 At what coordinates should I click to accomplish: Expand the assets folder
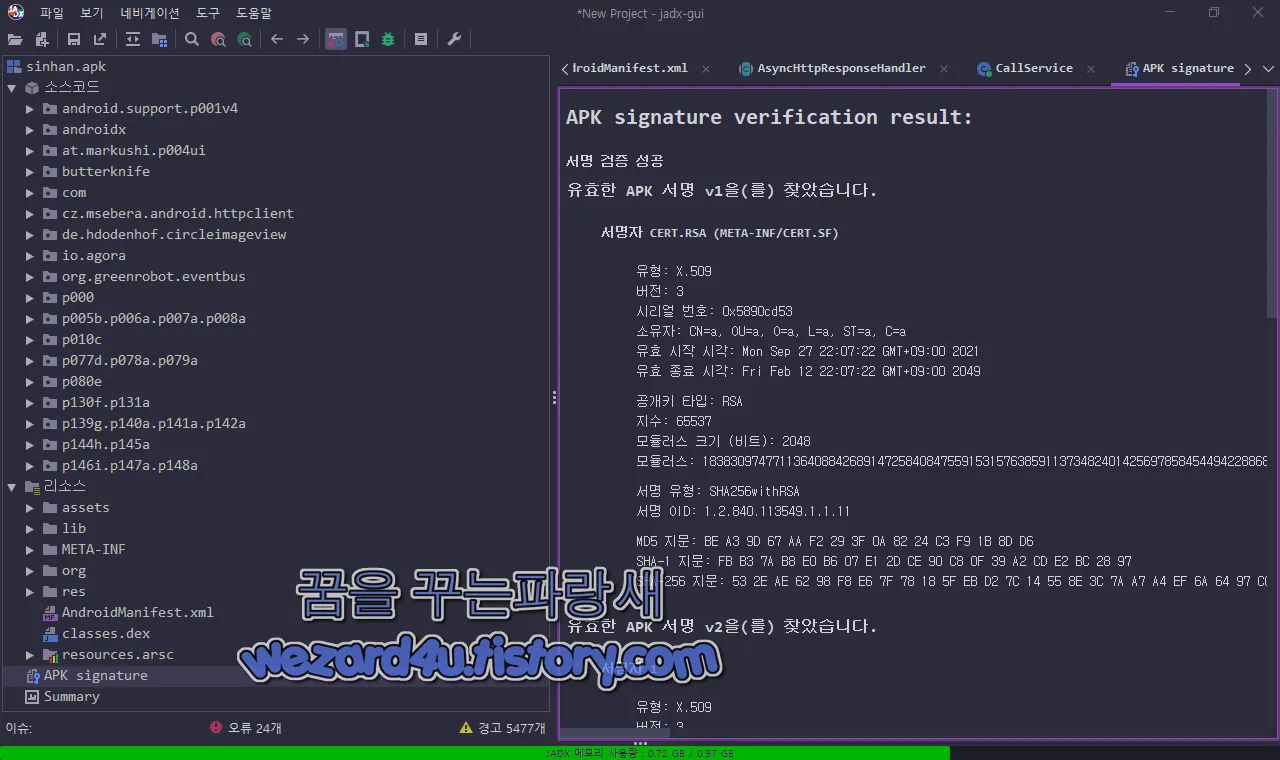point(30,507)
